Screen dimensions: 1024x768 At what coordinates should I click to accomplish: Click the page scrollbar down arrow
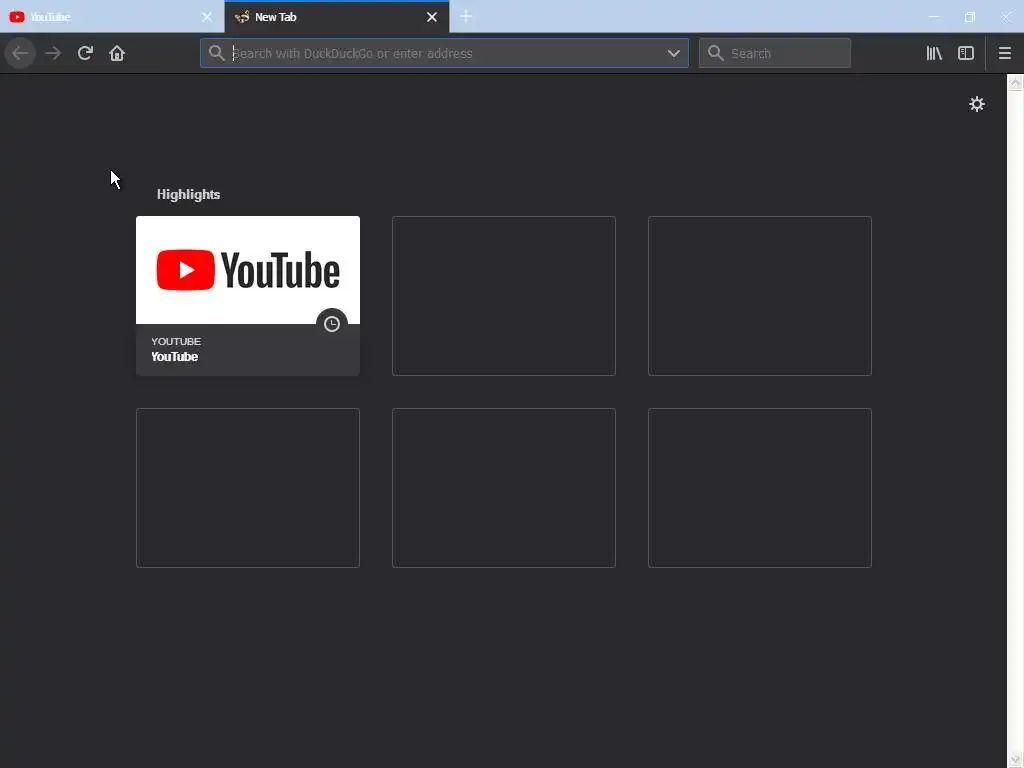(x=1015, y=760)
